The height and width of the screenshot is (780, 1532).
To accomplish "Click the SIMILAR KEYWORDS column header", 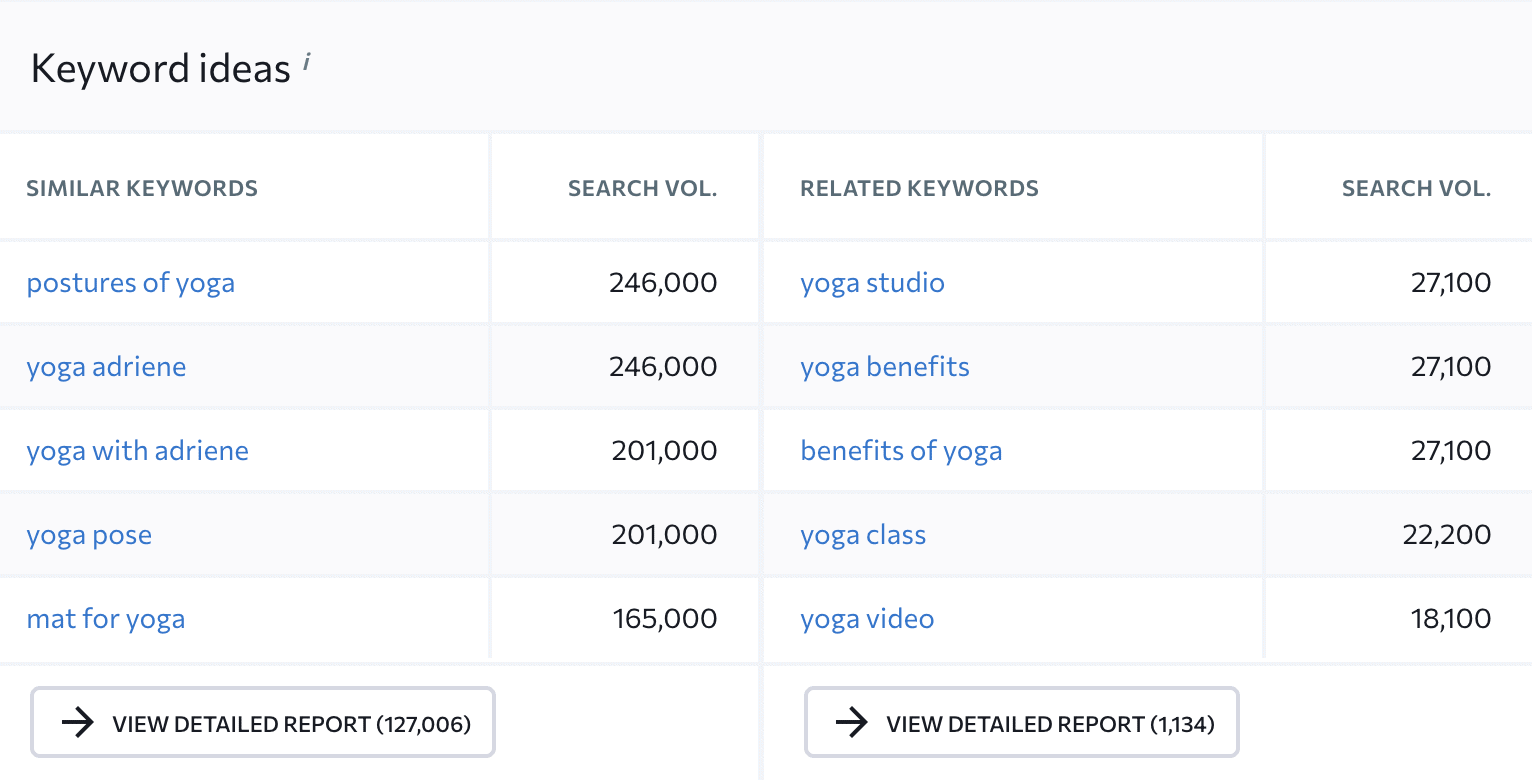I will (x=142, y=188).
